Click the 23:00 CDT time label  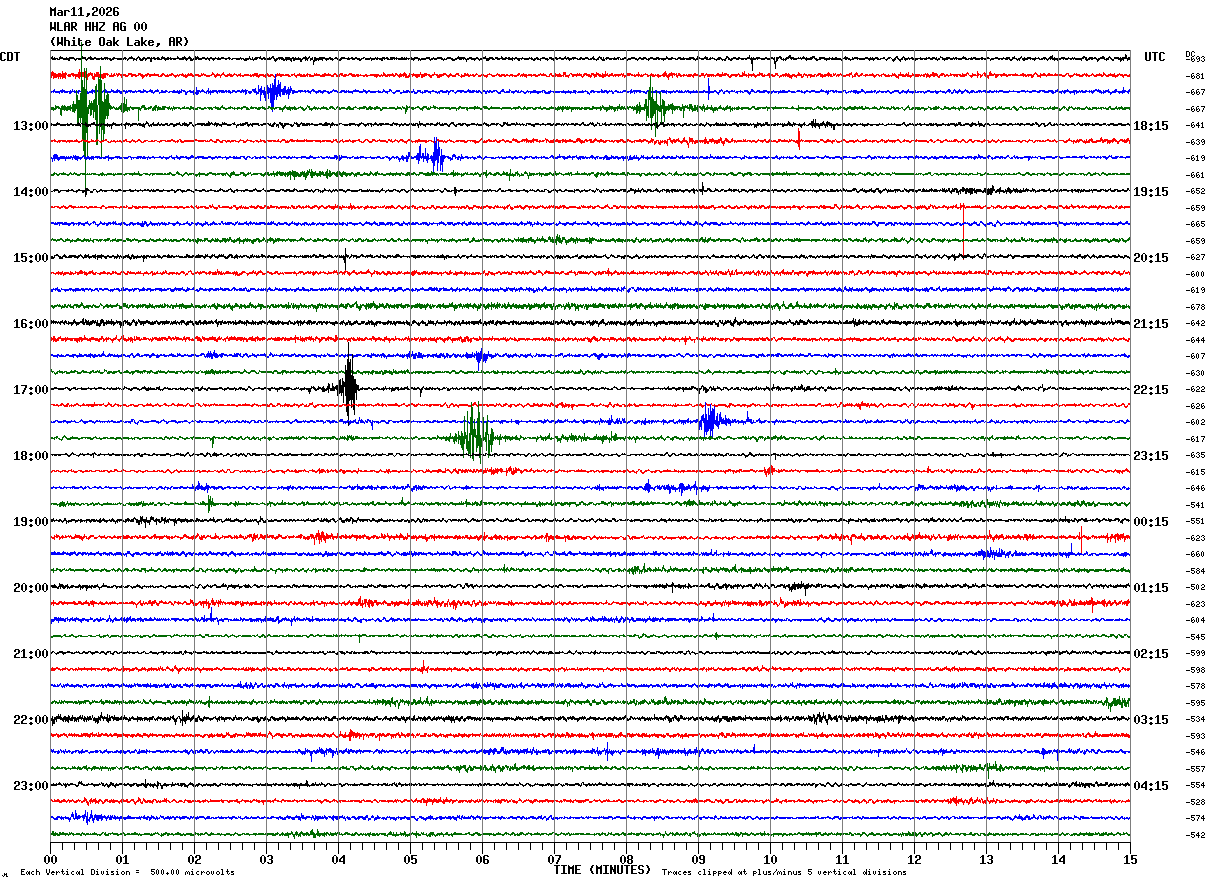(30, 786)
